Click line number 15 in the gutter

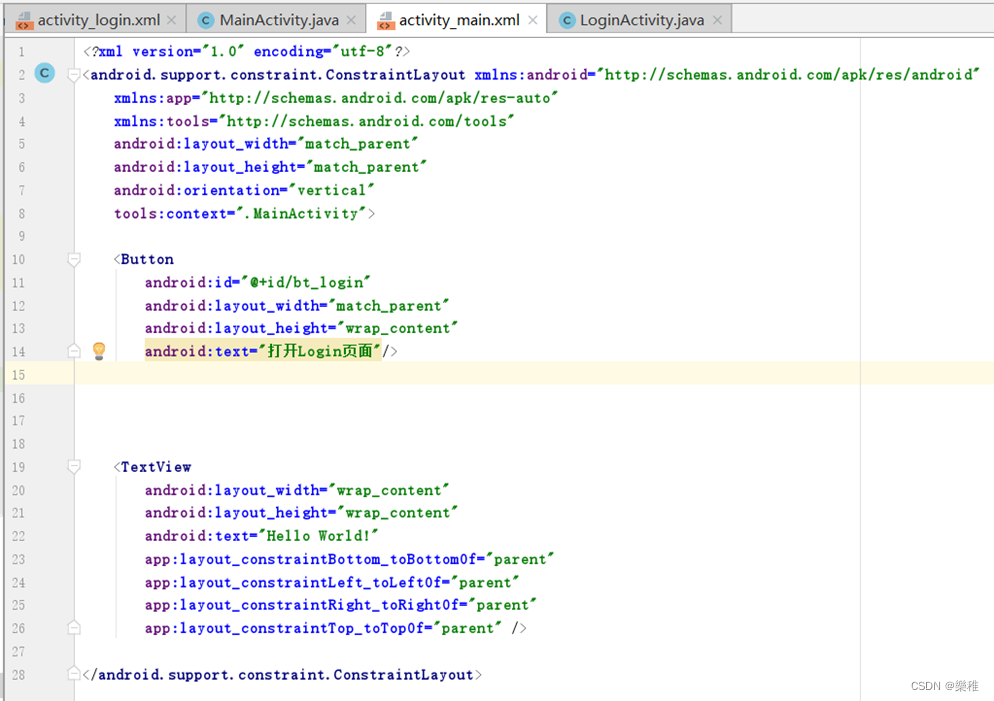pyautogui.click(x=21, y=374)
